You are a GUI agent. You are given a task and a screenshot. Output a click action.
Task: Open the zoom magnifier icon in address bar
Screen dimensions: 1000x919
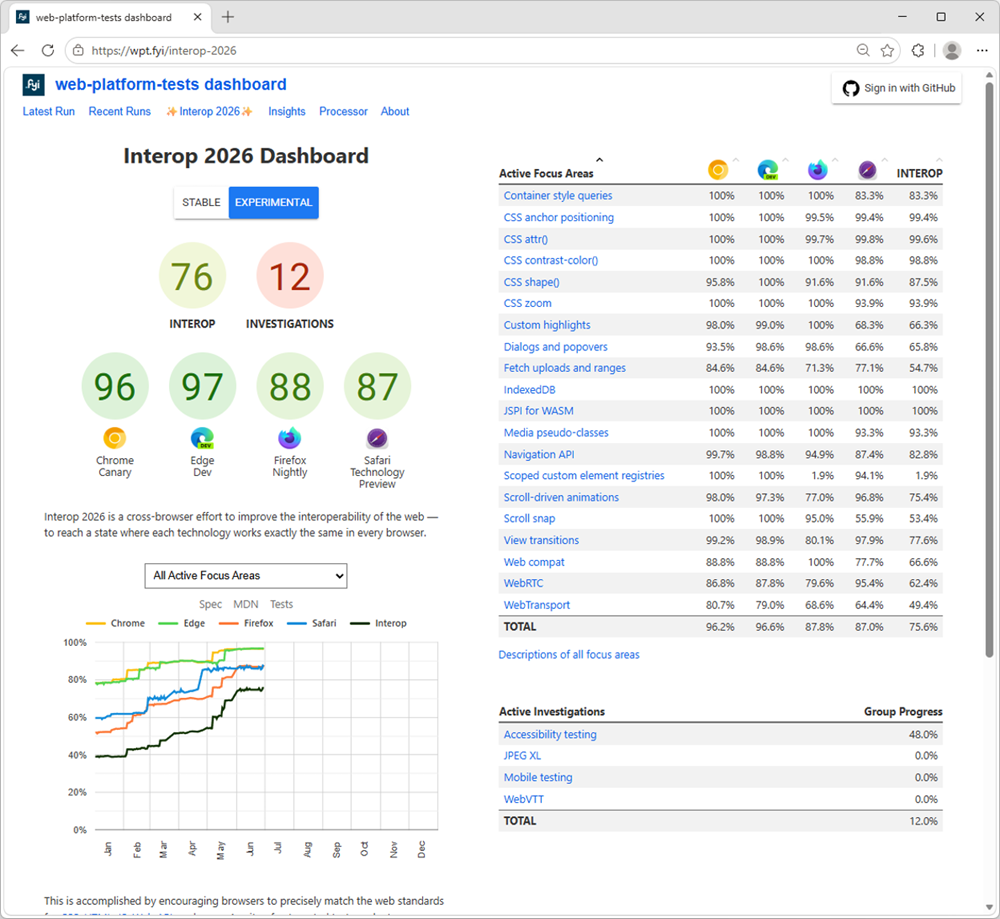pyautogui.click(x=863, y=50)
